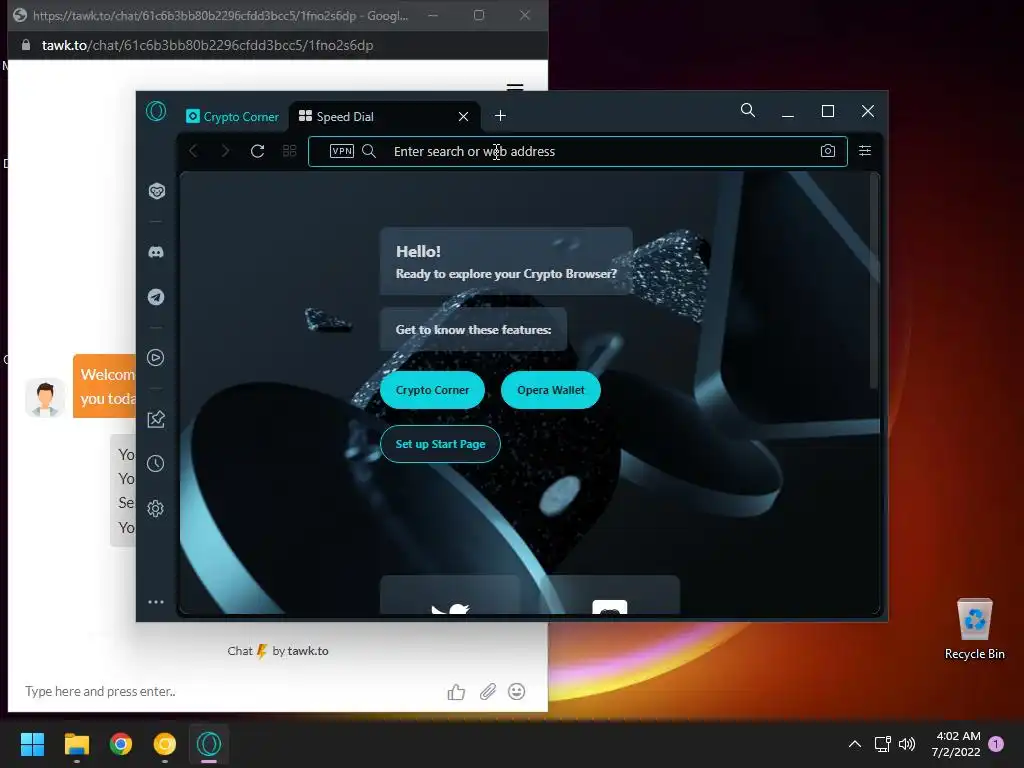Toggle the VPN badge in the address bar
This screenshot has width=1024, height=768.
point(342,151)
